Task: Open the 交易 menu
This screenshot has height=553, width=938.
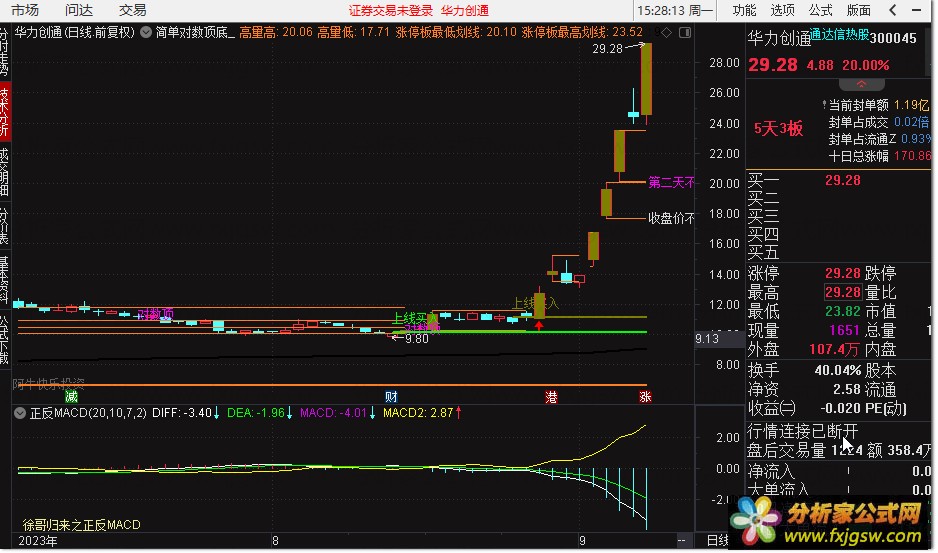Action: pyautogui.click(x=132, y=10)
